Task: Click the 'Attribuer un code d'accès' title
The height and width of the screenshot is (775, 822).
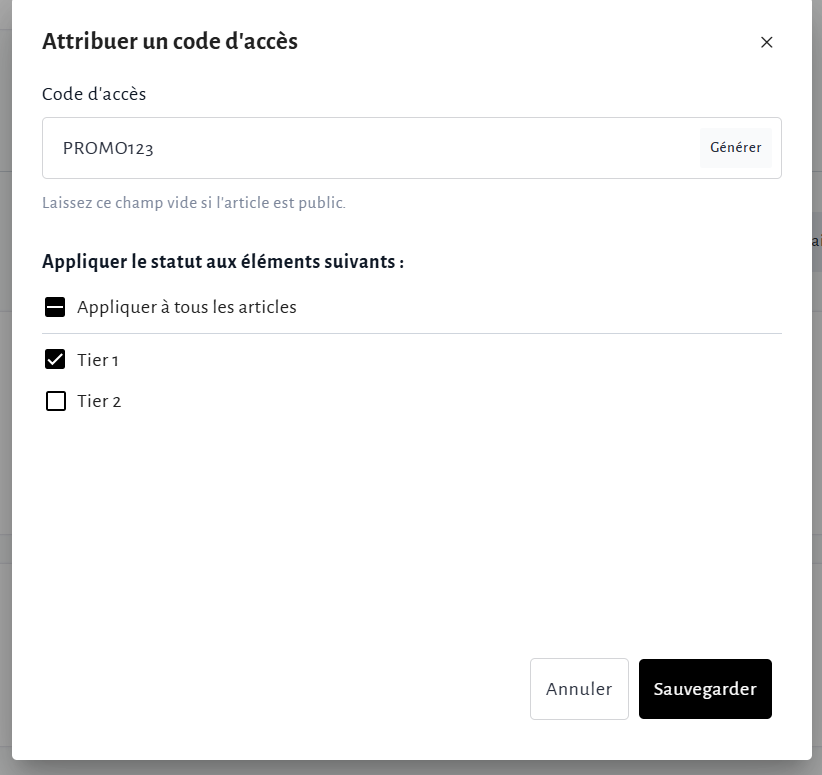Action: pyautogui.click(x=170, y=41)
